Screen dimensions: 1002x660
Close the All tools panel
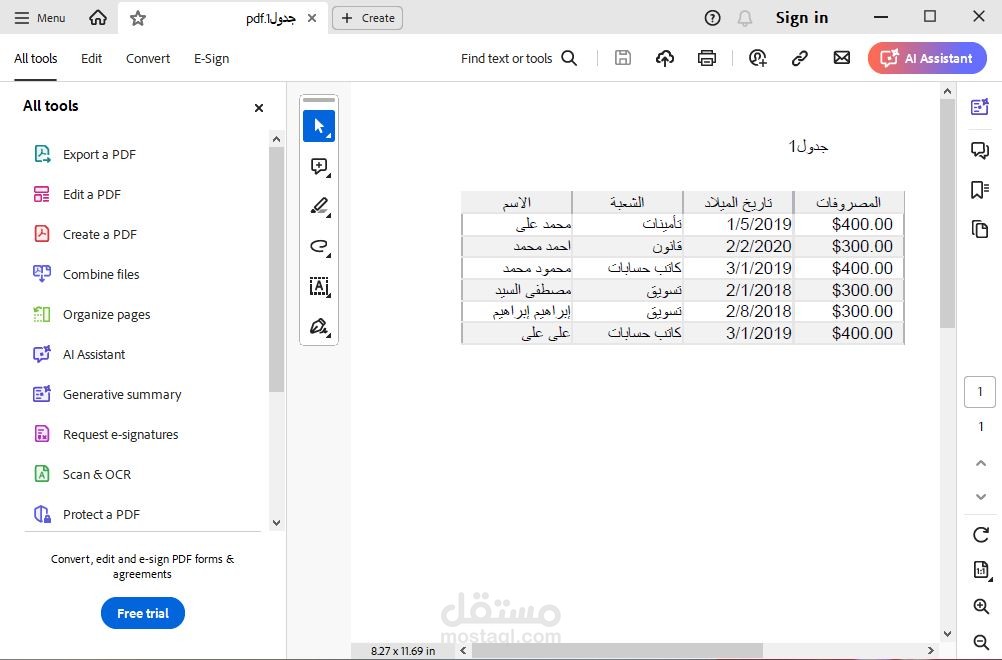(259, 108)
